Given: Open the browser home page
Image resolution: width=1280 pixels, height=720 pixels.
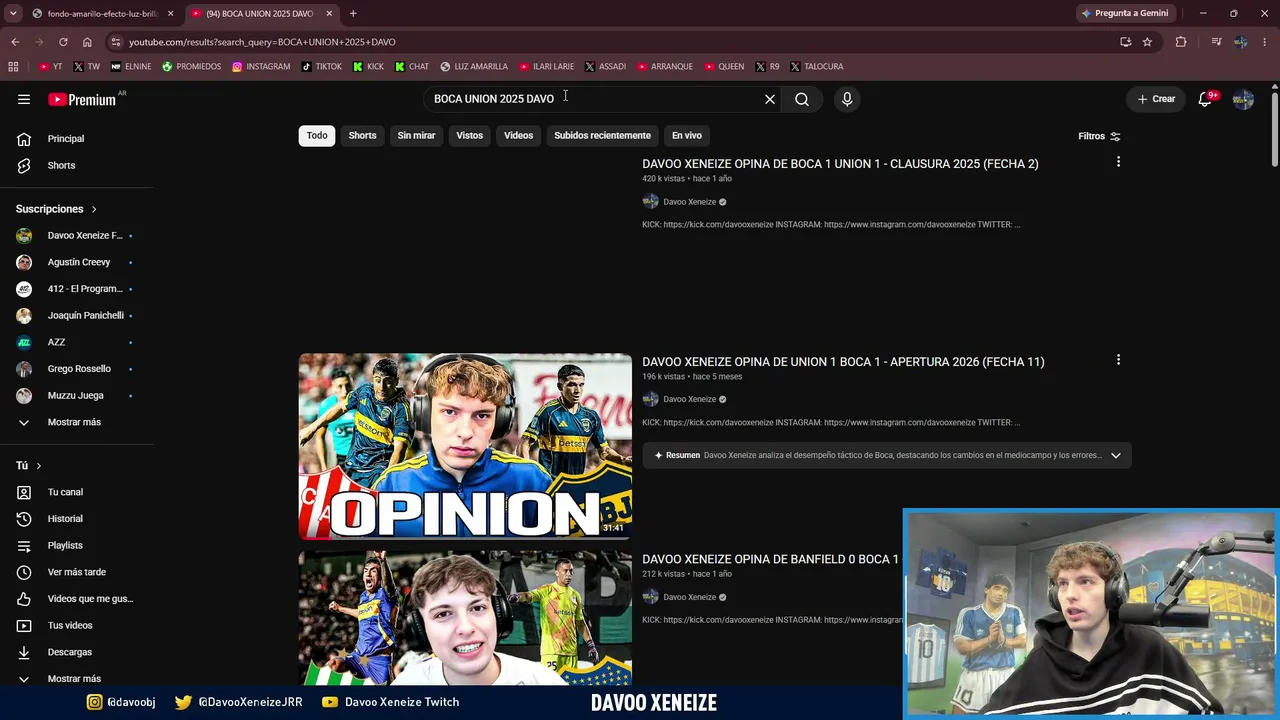Looking at the screenshot, I should (87, 42).
